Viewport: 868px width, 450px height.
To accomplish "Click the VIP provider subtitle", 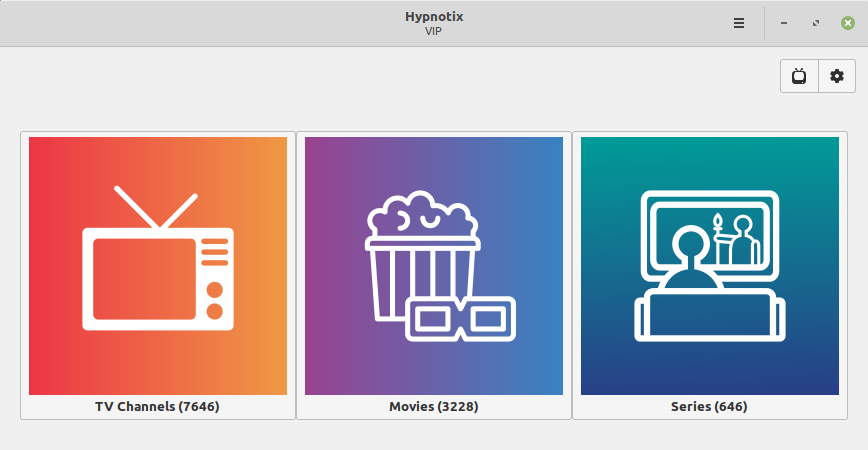I will (x=434, y=31).
